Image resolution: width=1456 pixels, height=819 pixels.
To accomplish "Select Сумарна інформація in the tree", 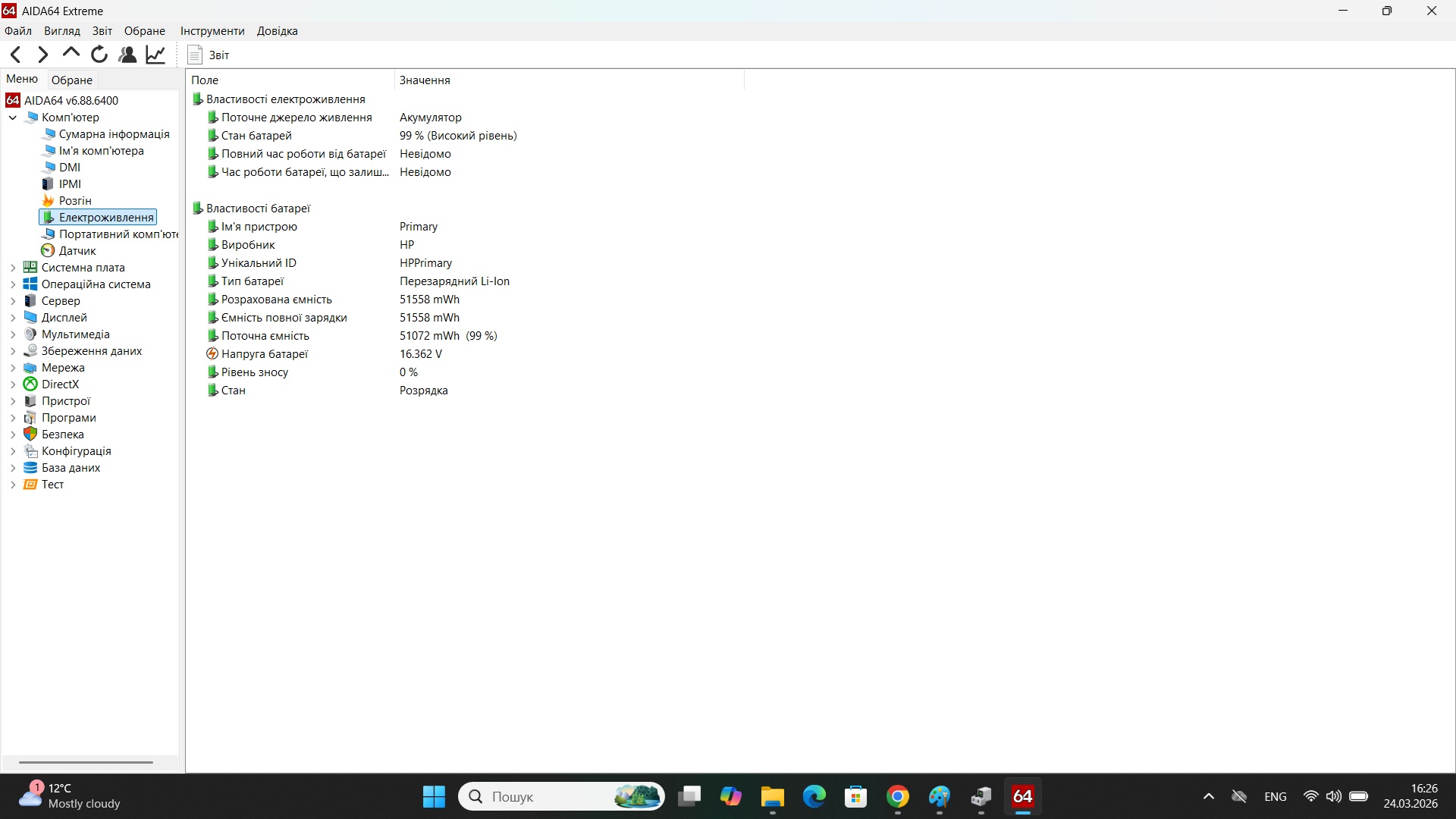I will click(115, 133).
